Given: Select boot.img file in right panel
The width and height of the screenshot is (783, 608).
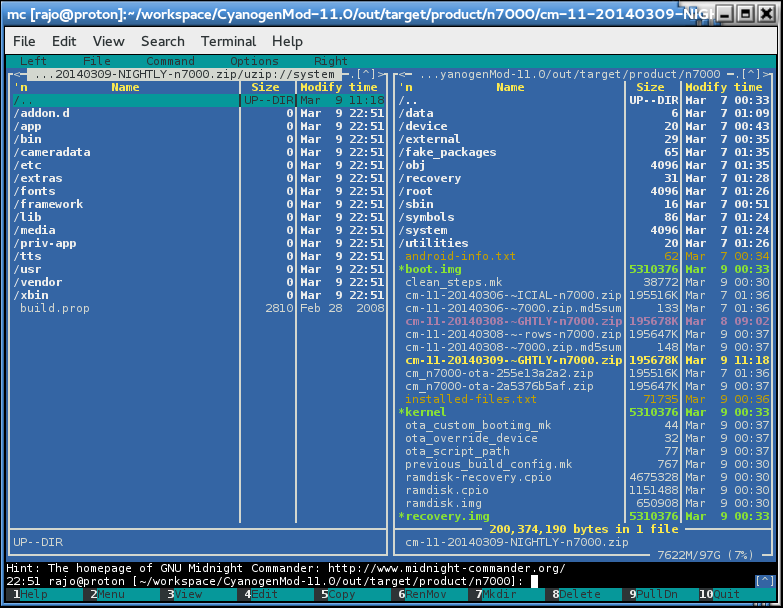Looking at the screenshot, I should click(x=584, y=269).
